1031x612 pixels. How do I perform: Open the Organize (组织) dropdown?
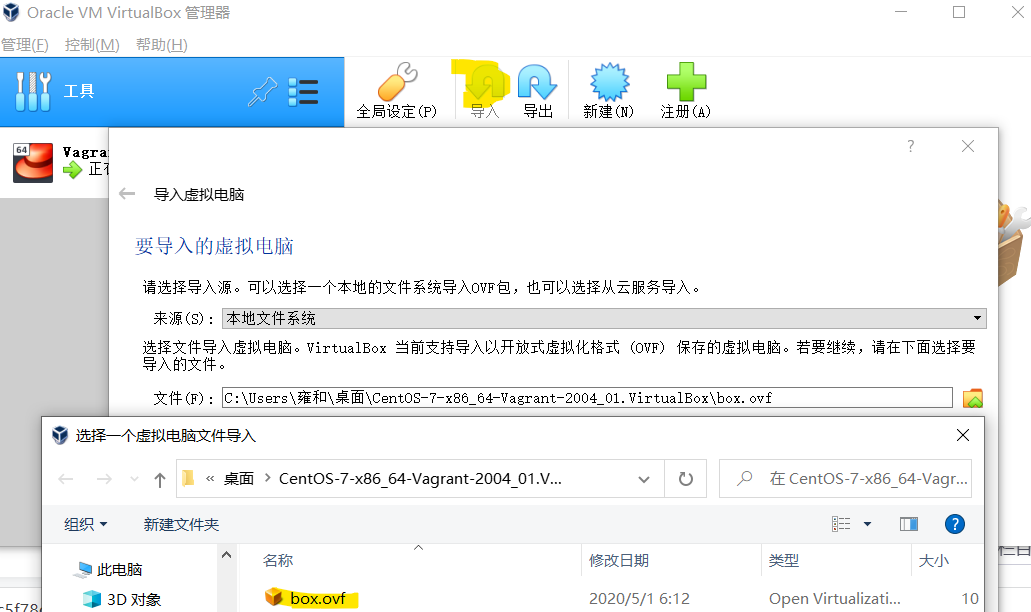(x=85, y=524)
